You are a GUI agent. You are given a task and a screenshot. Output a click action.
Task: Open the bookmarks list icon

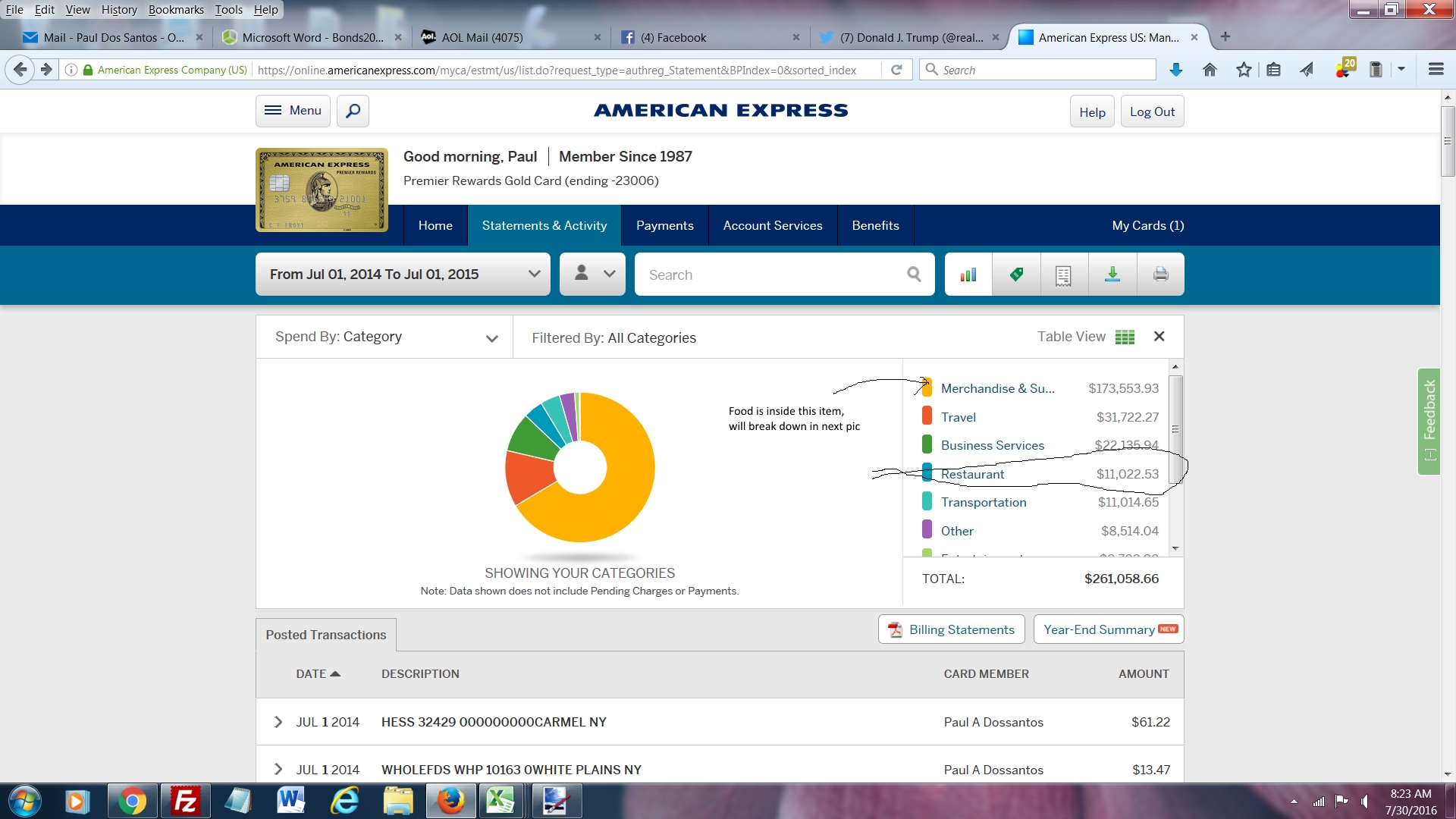[x=1274, y=70]
